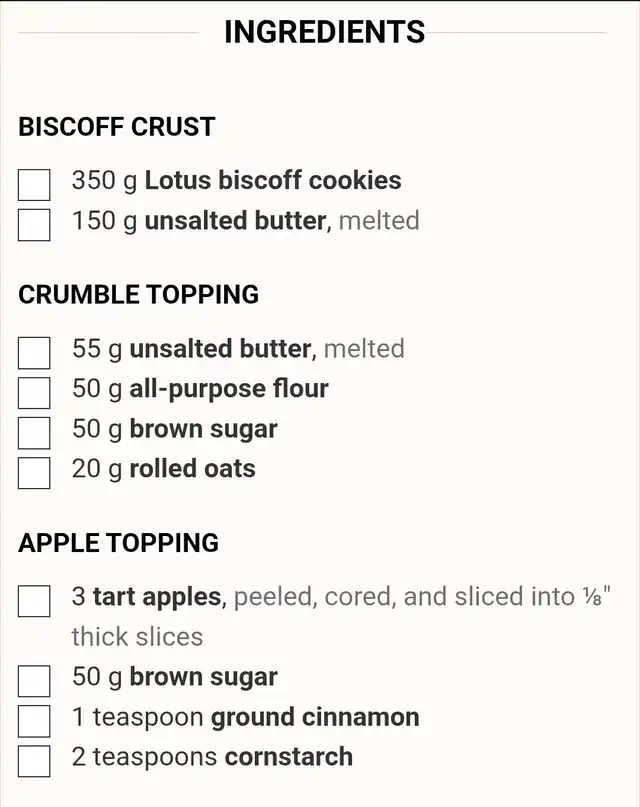Check off the rolled oats checkbox
The width and height of the screenshot is (640, 807).
click(x=34, y=473)
